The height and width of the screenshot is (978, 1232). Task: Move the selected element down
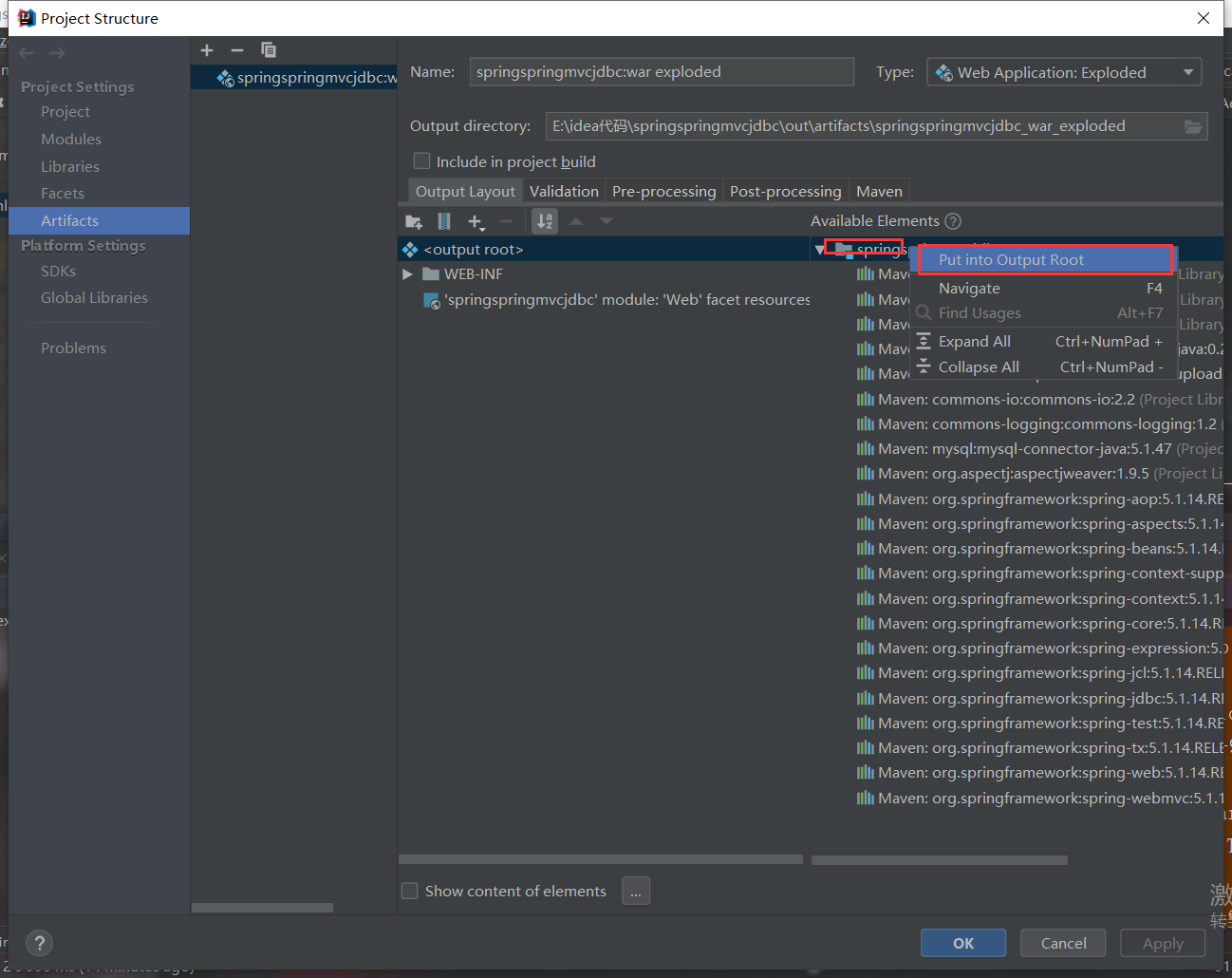607,221
